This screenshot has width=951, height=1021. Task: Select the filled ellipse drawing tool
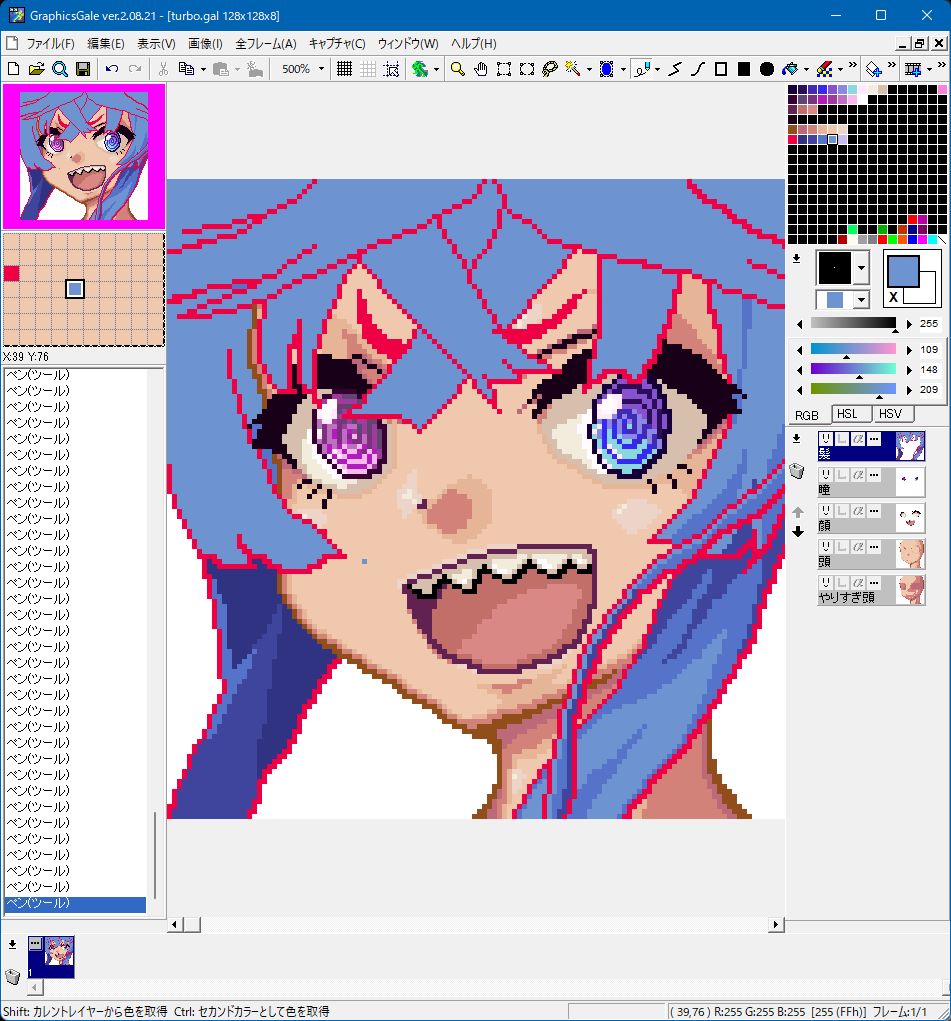tap(767, 69)
